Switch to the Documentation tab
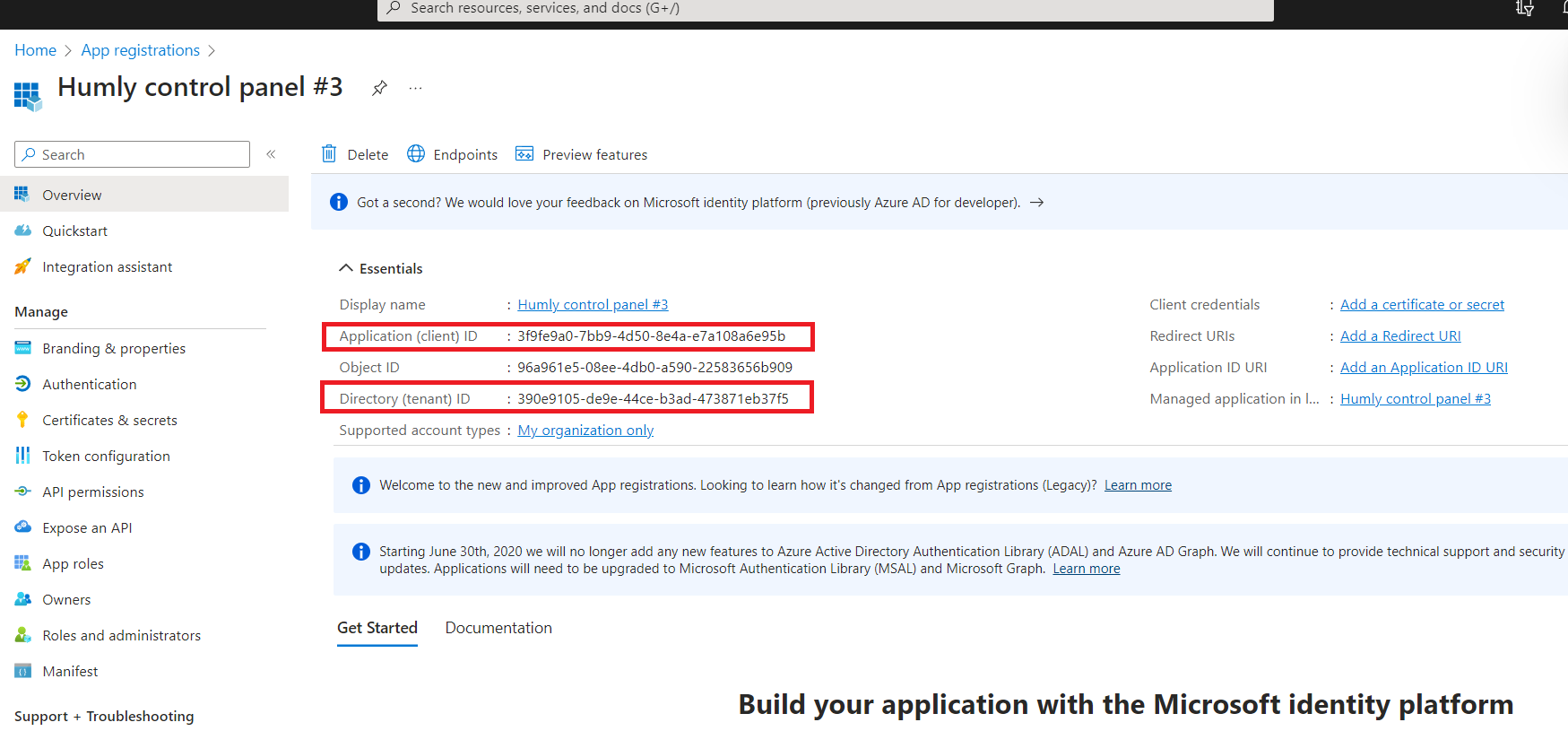Screen dimensions: 1568x731 click(498, 628)
